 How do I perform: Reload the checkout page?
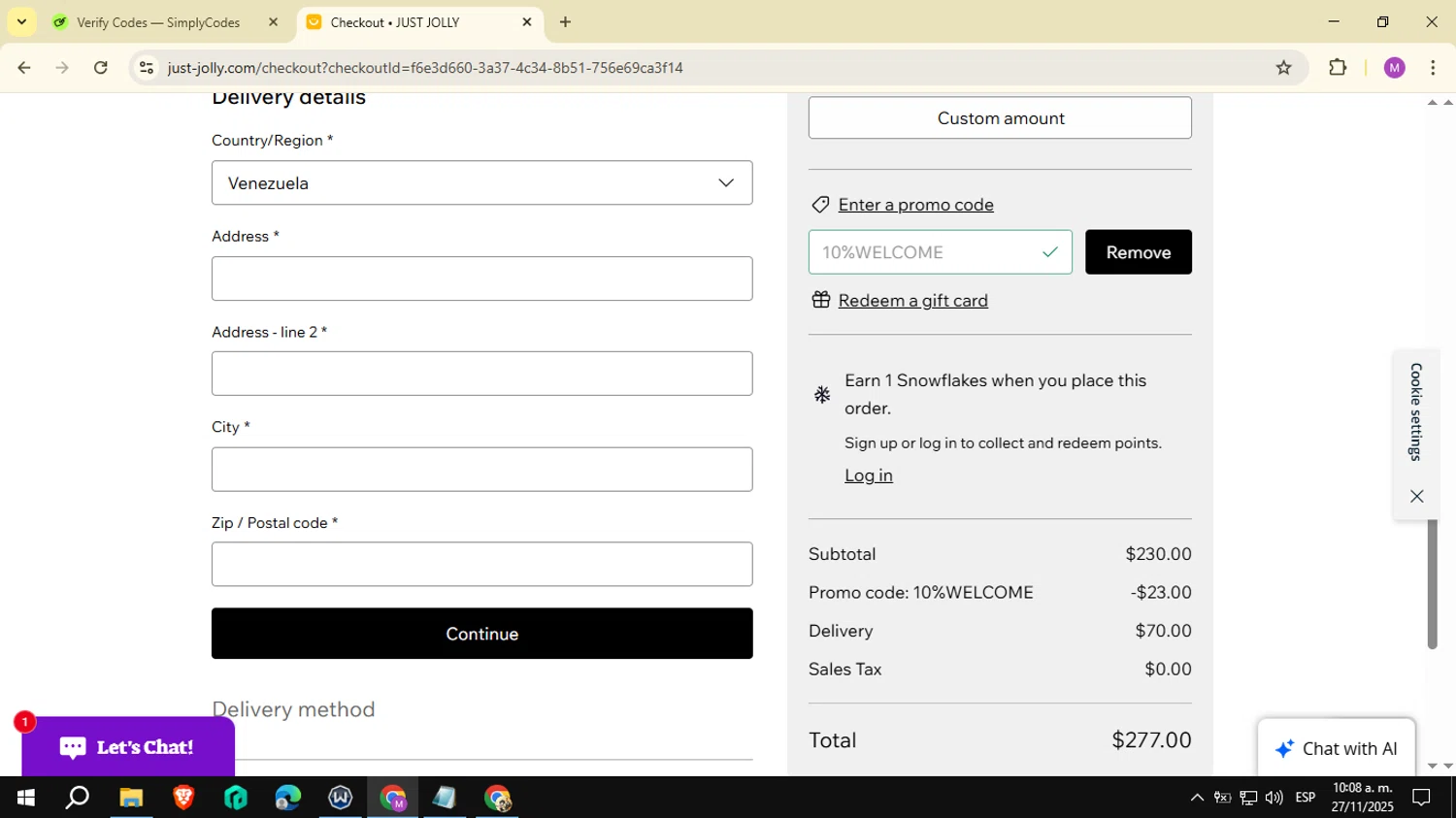(x=101, y=68)
